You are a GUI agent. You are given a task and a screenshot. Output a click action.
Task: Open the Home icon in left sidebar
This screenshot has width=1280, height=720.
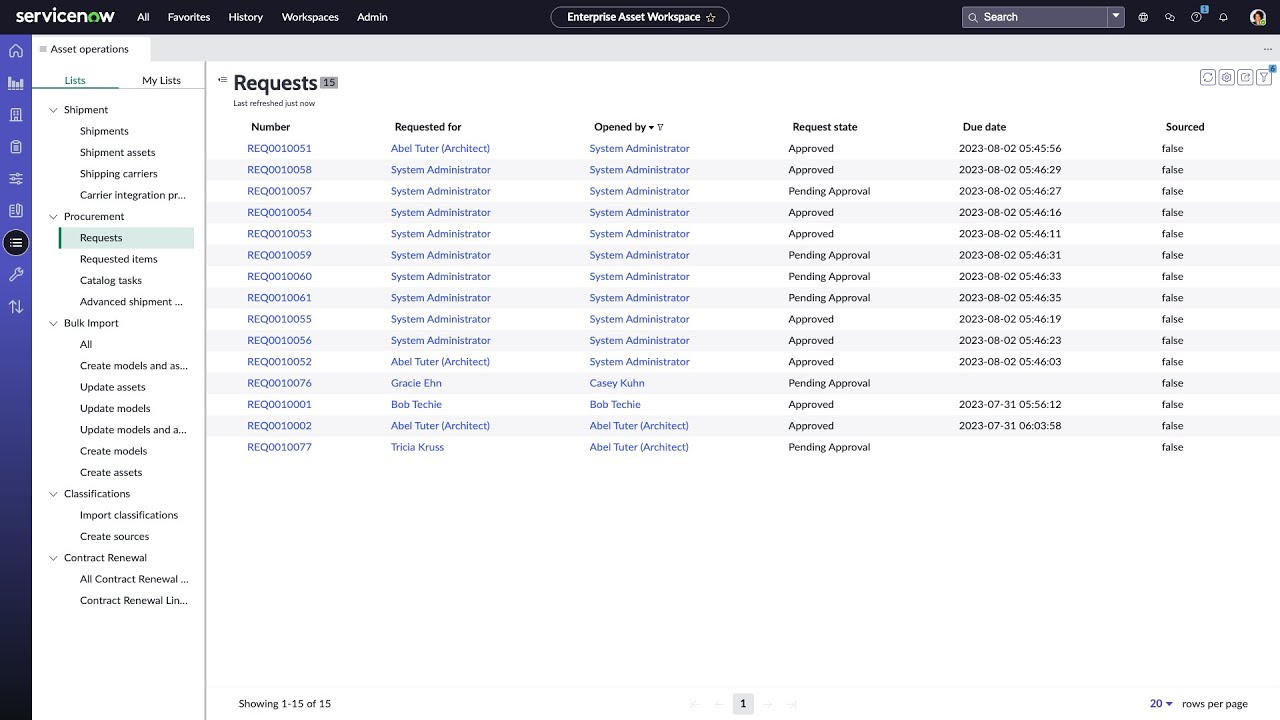click(16, 51)
